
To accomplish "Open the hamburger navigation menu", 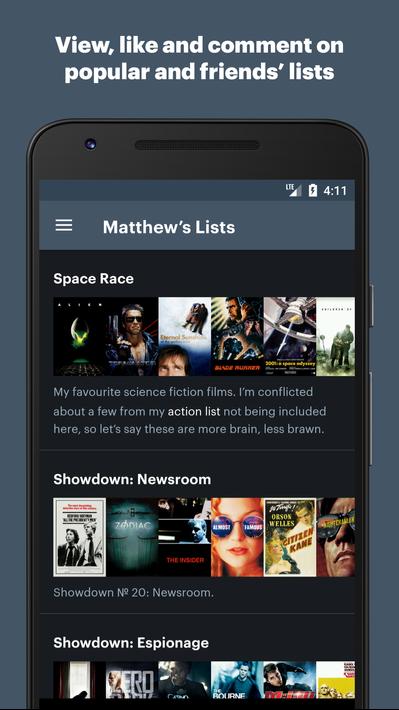I will point(64,225).
